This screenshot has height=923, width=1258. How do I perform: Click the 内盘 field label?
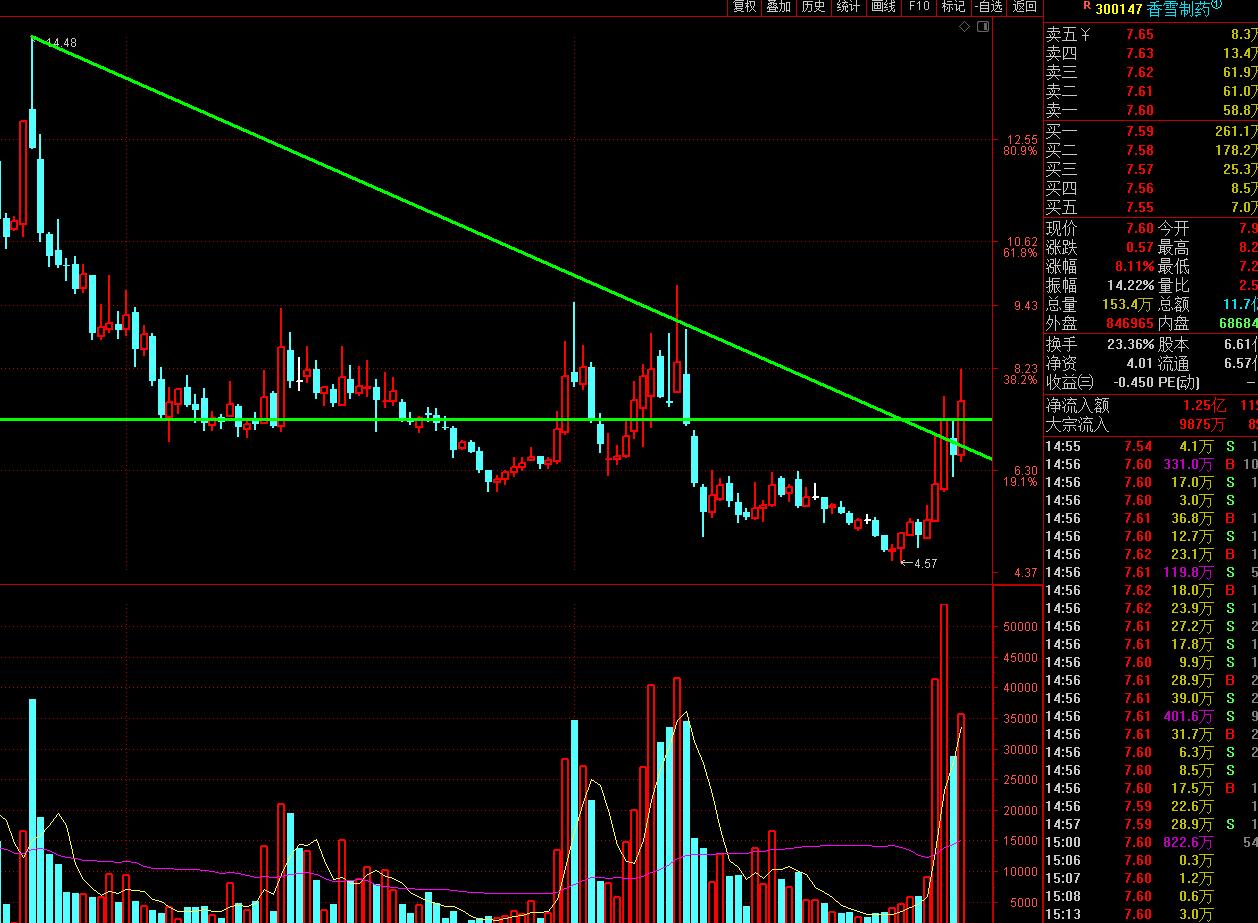click(x=1174, y=323)
